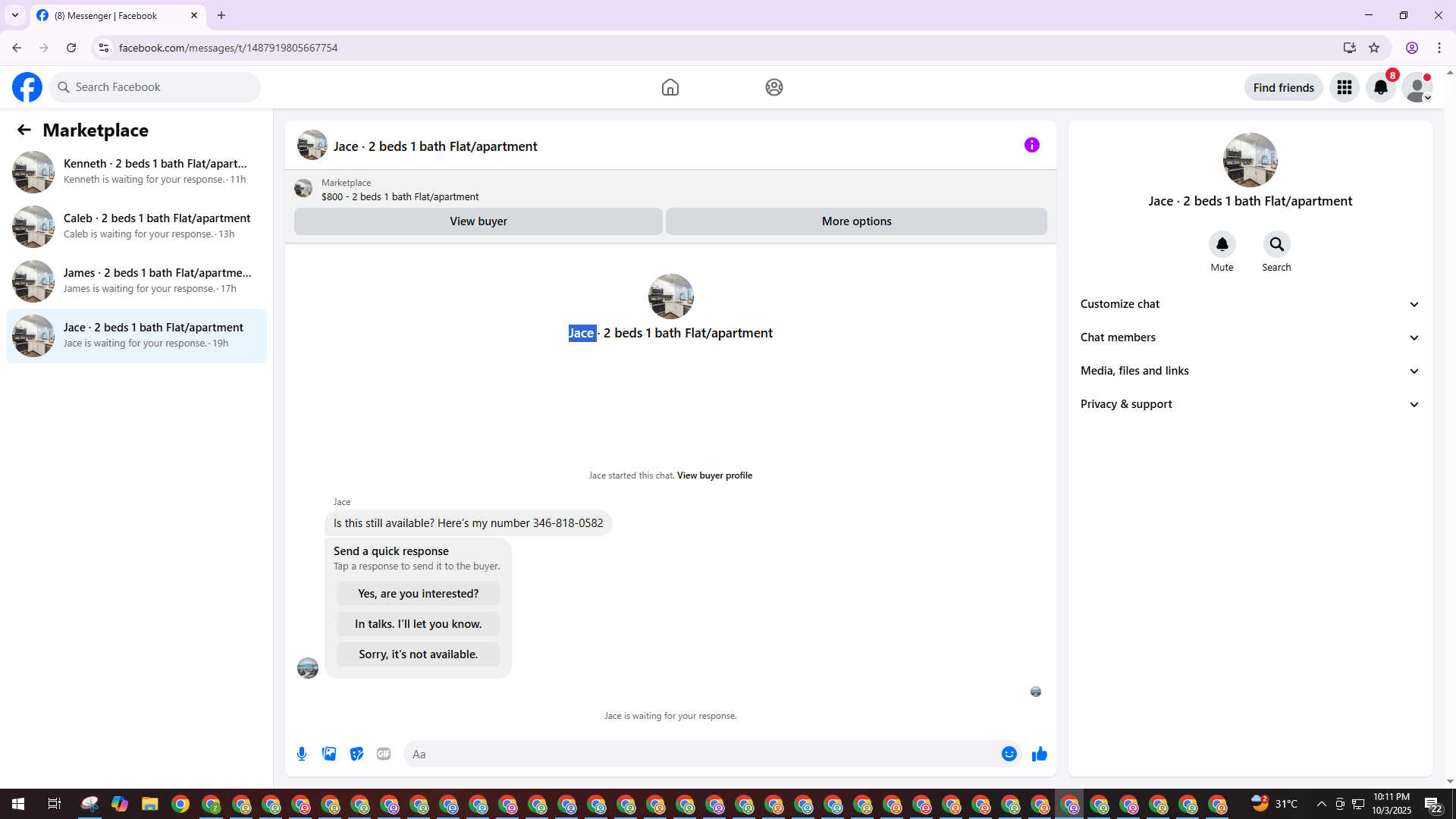Show hidden system tray icons
The width and height of the screenshot is (1456, 819).
1322,804
